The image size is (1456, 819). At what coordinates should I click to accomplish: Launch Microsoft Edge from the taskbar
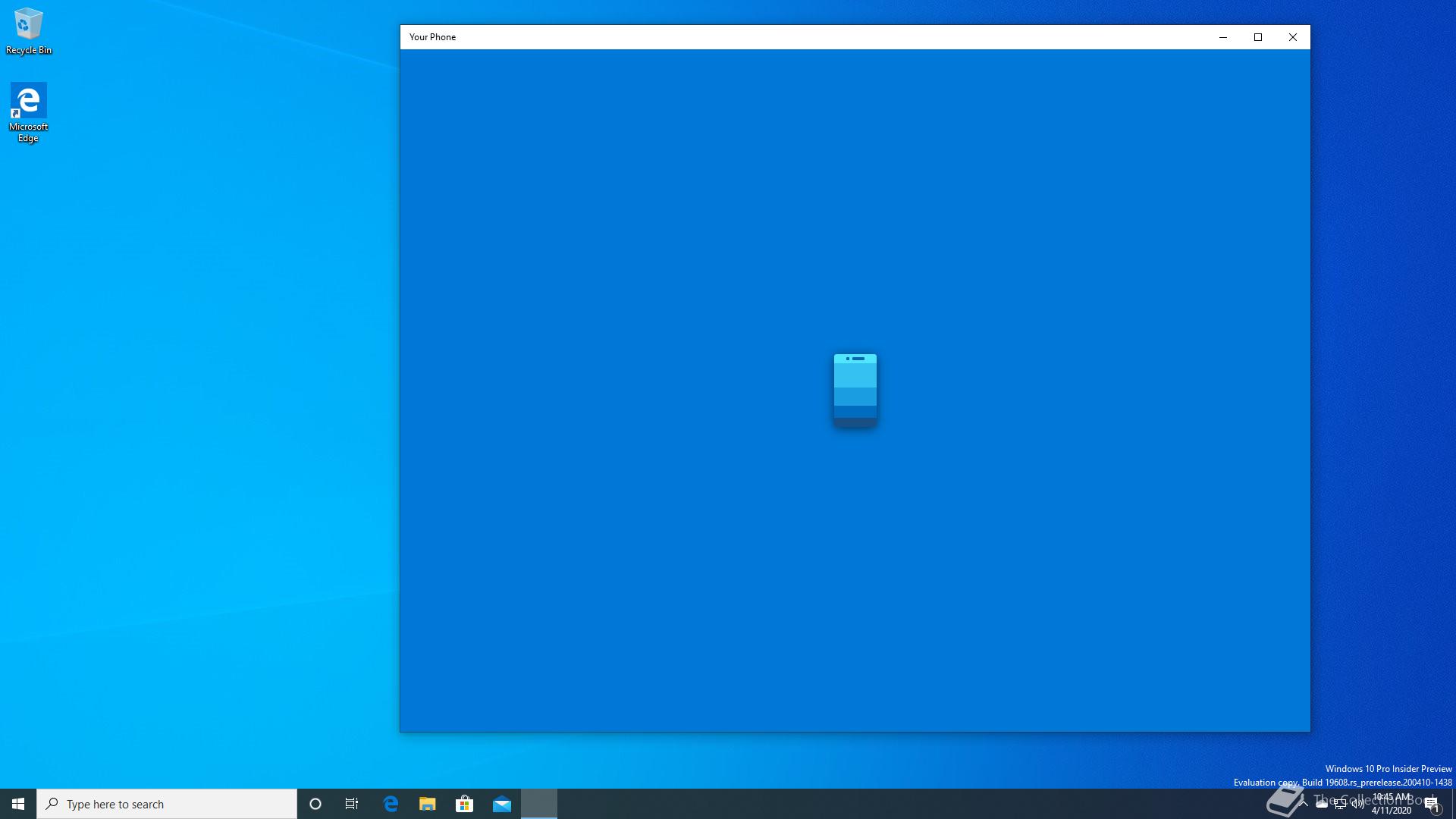pyautogui.click(x=391, y=804)
